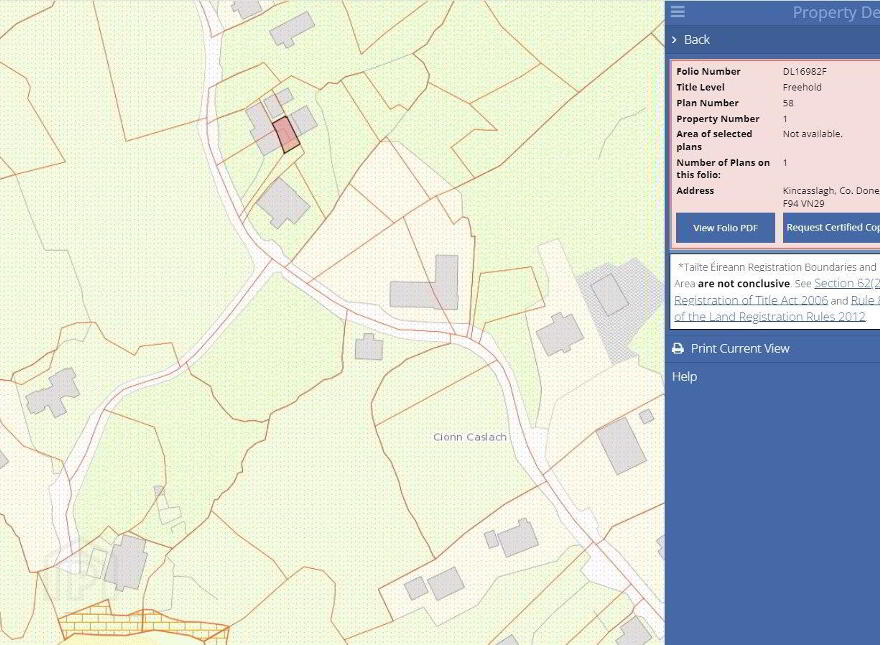Open Registration of Title Act 2006 link
Screen dimensions: 880x645
(751, 300)
